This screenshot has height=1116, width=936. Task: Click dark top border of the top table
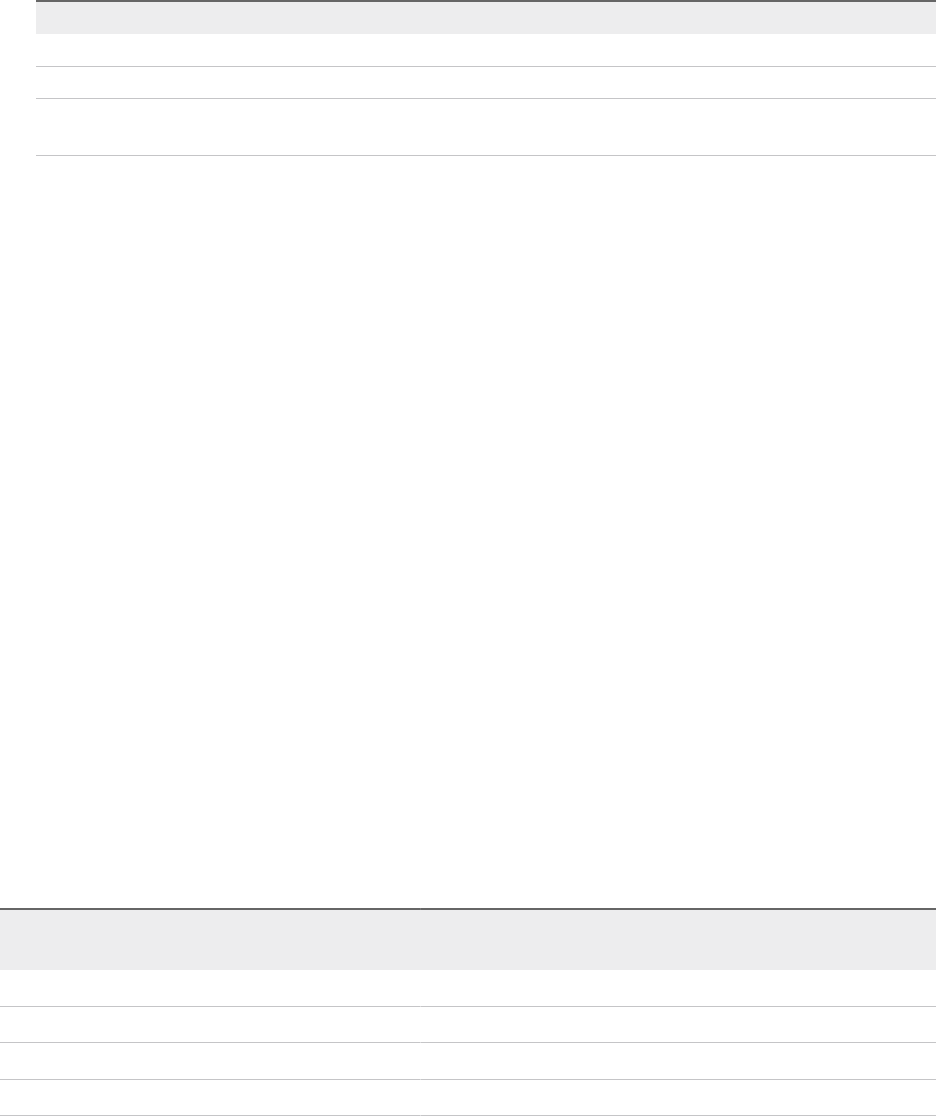(x=485, y=1)
